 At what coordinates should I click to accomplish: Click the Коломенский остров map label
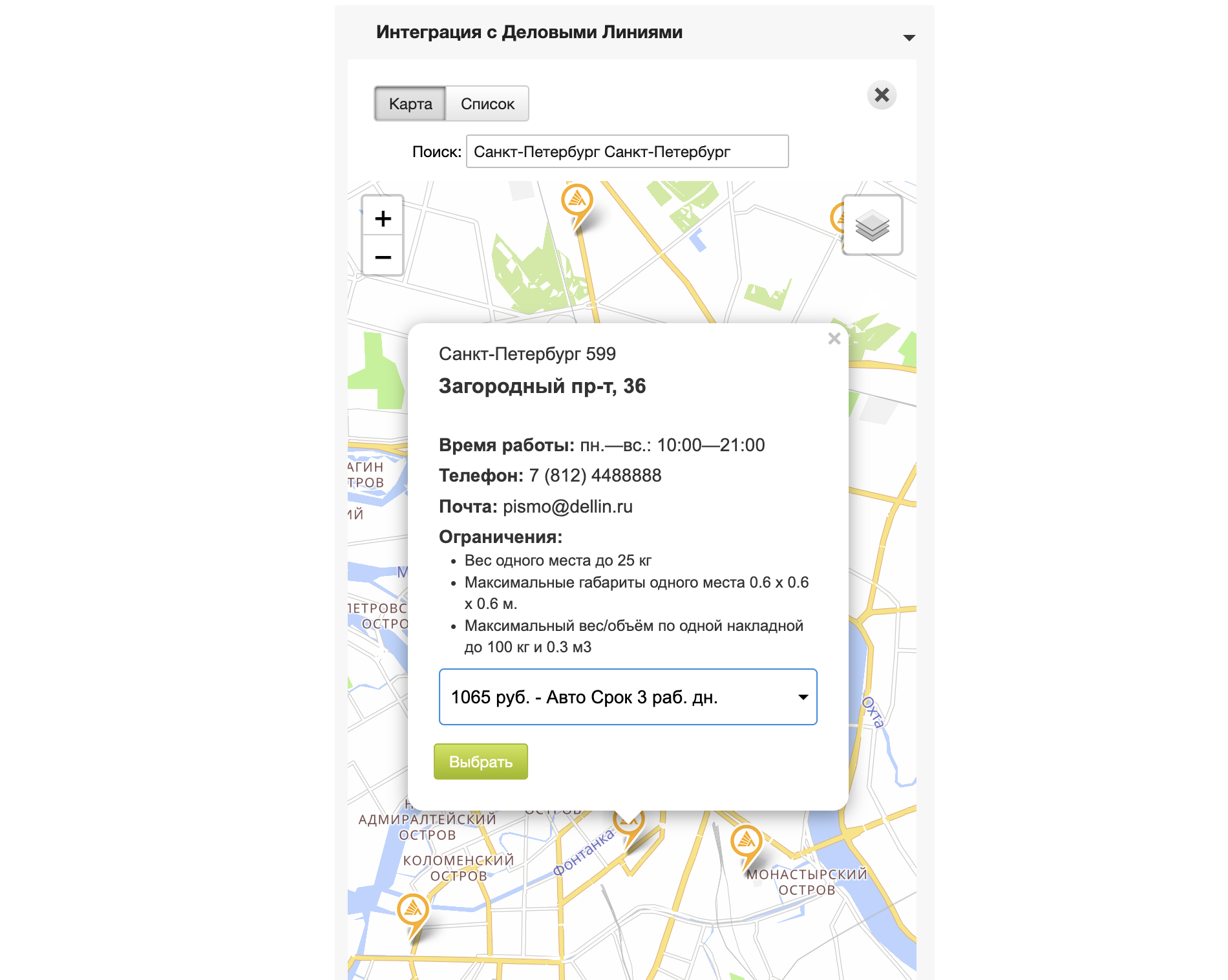(458, 868)
